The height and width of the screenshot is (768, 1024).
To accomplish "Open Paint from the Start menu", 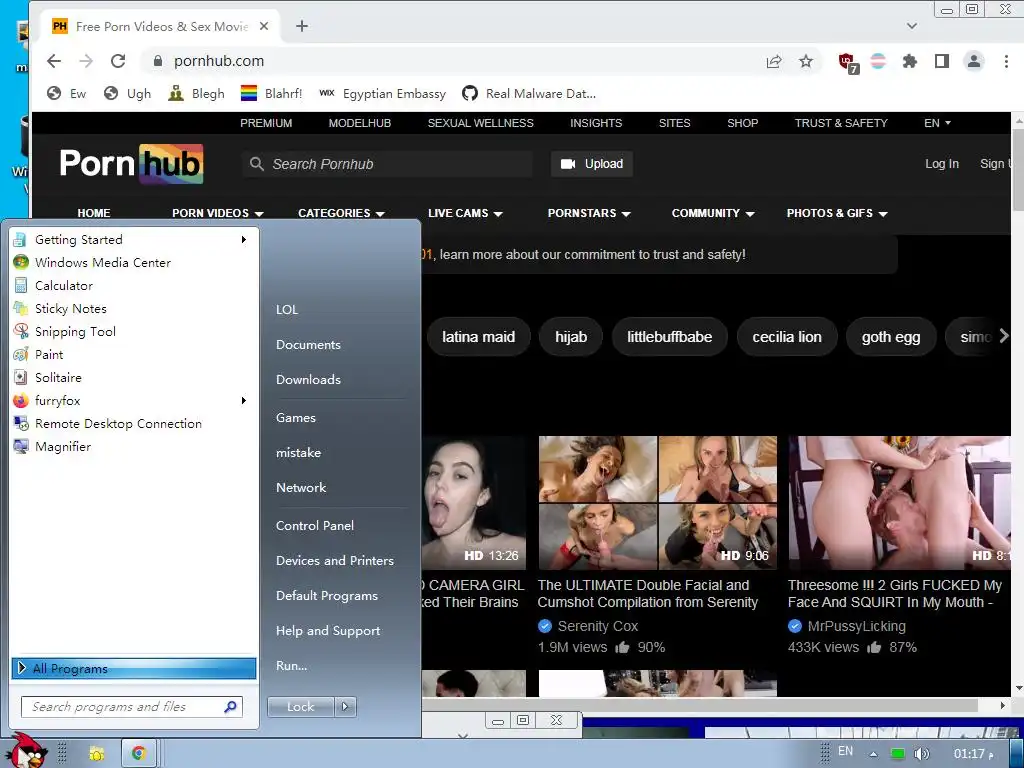I will pyautogui.click(x=49, y=355).
